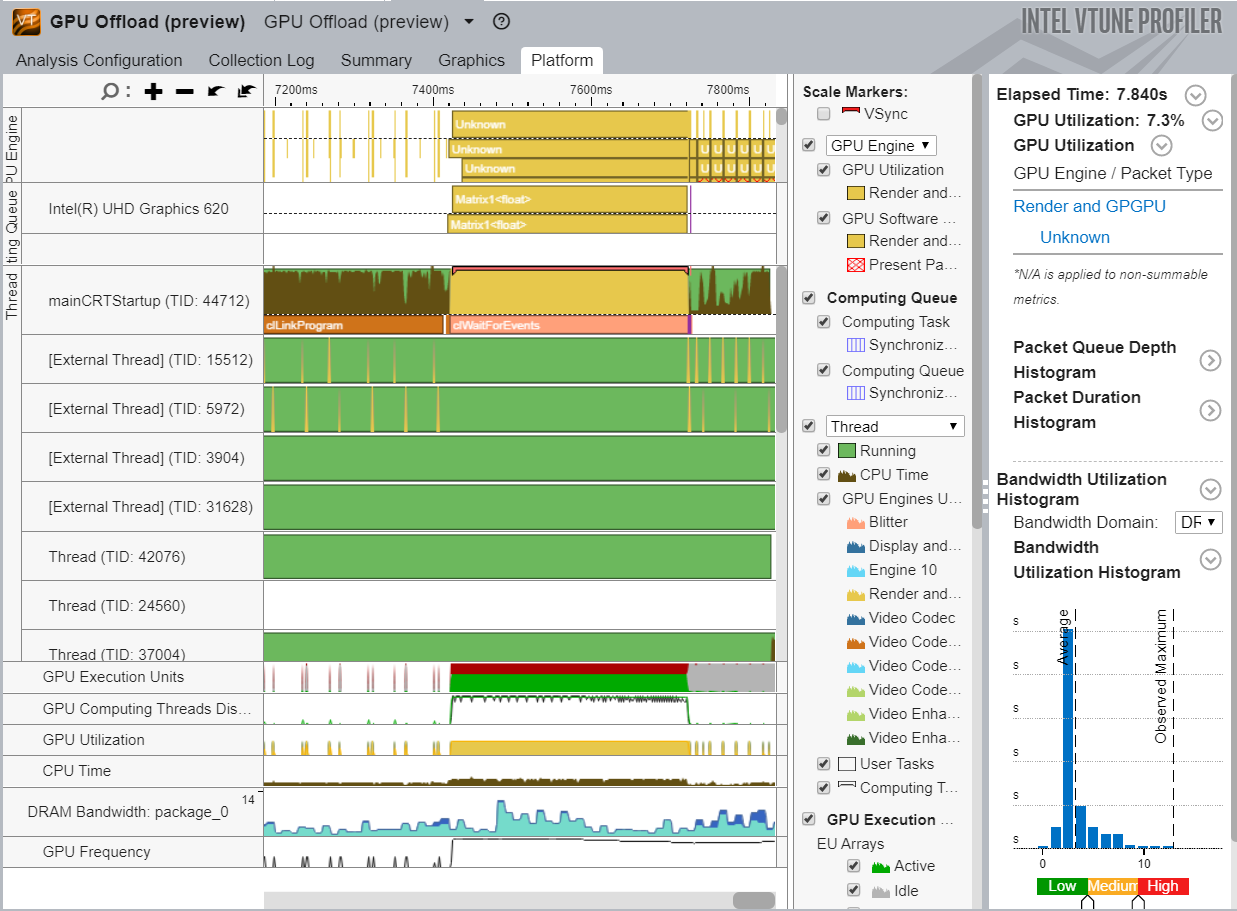Viewport: 1237px width, 911px height.
Task: Open the help question mark icon
Action: click(502, 22)
